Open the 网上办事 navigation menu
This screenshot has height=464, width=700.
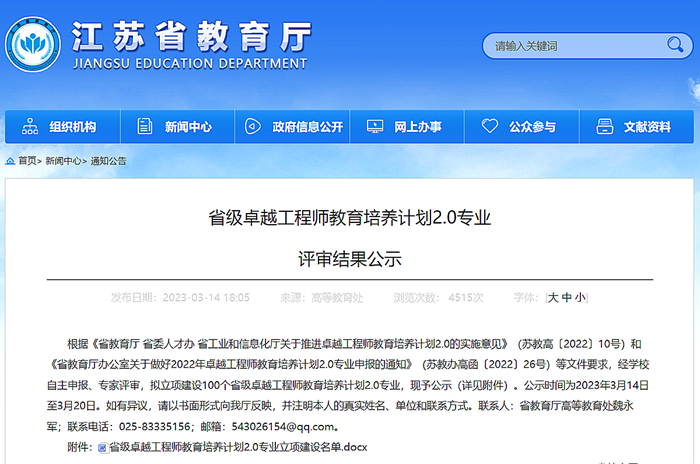417,127
